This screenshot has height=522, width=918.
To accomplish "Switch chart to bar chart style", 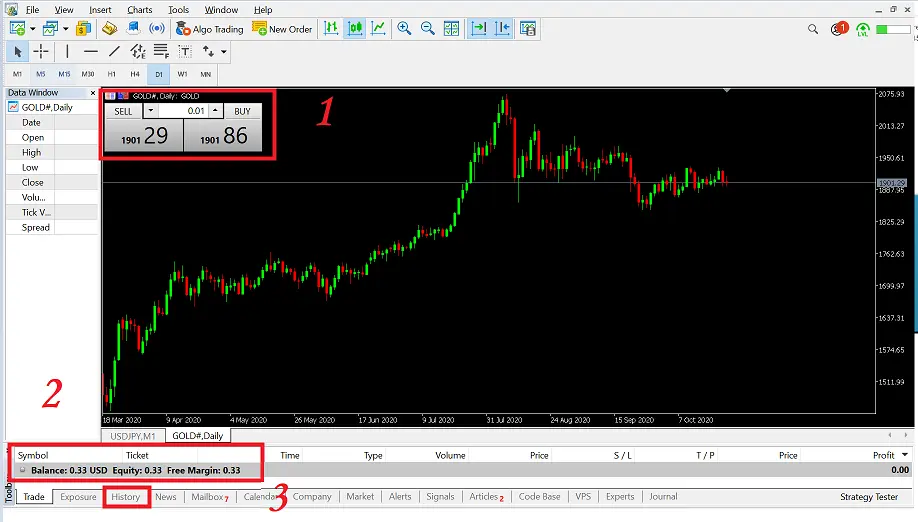I will pos(331,29).
